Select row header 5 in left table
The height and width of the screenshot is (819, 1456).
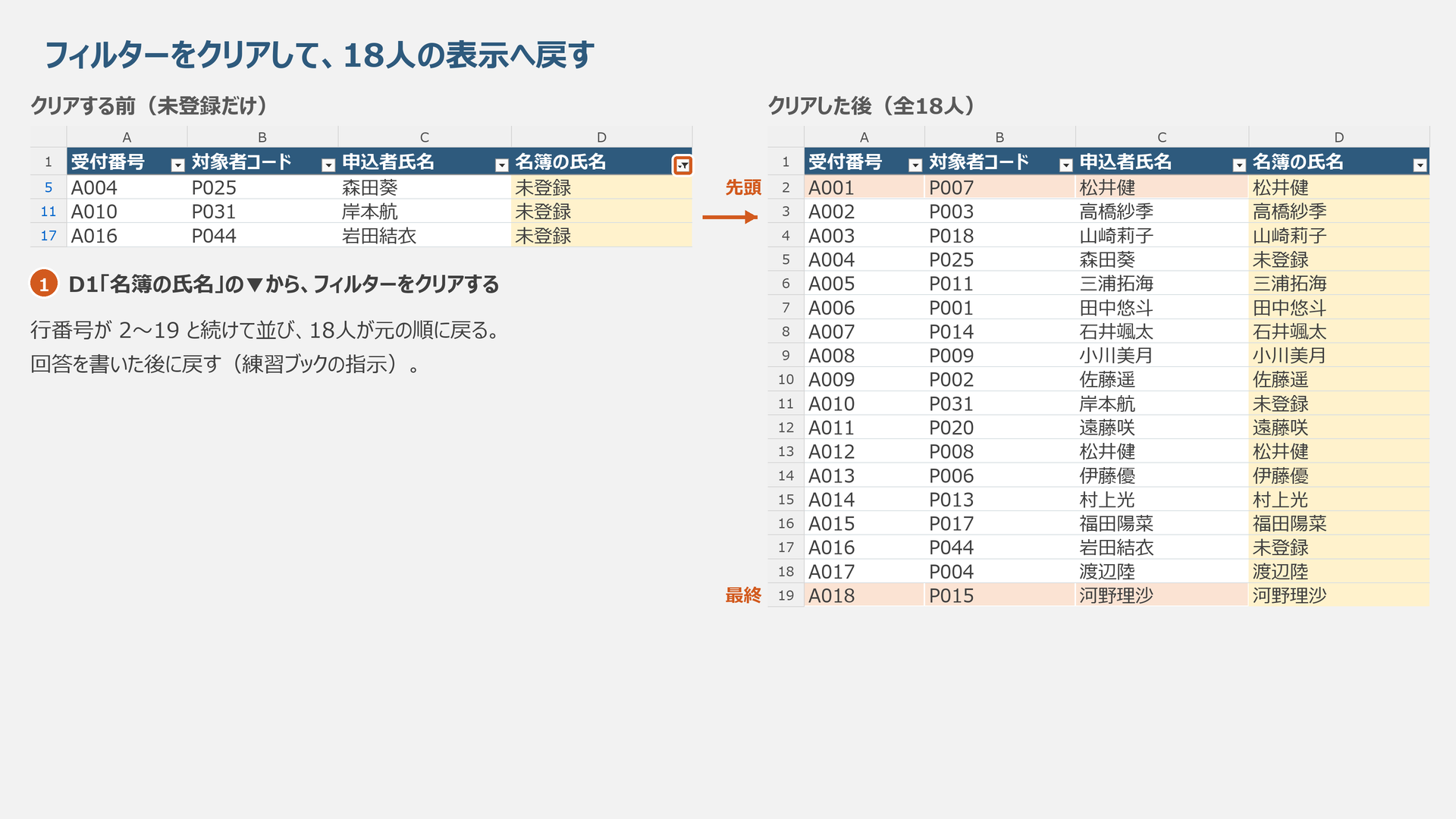pos(49,187)
